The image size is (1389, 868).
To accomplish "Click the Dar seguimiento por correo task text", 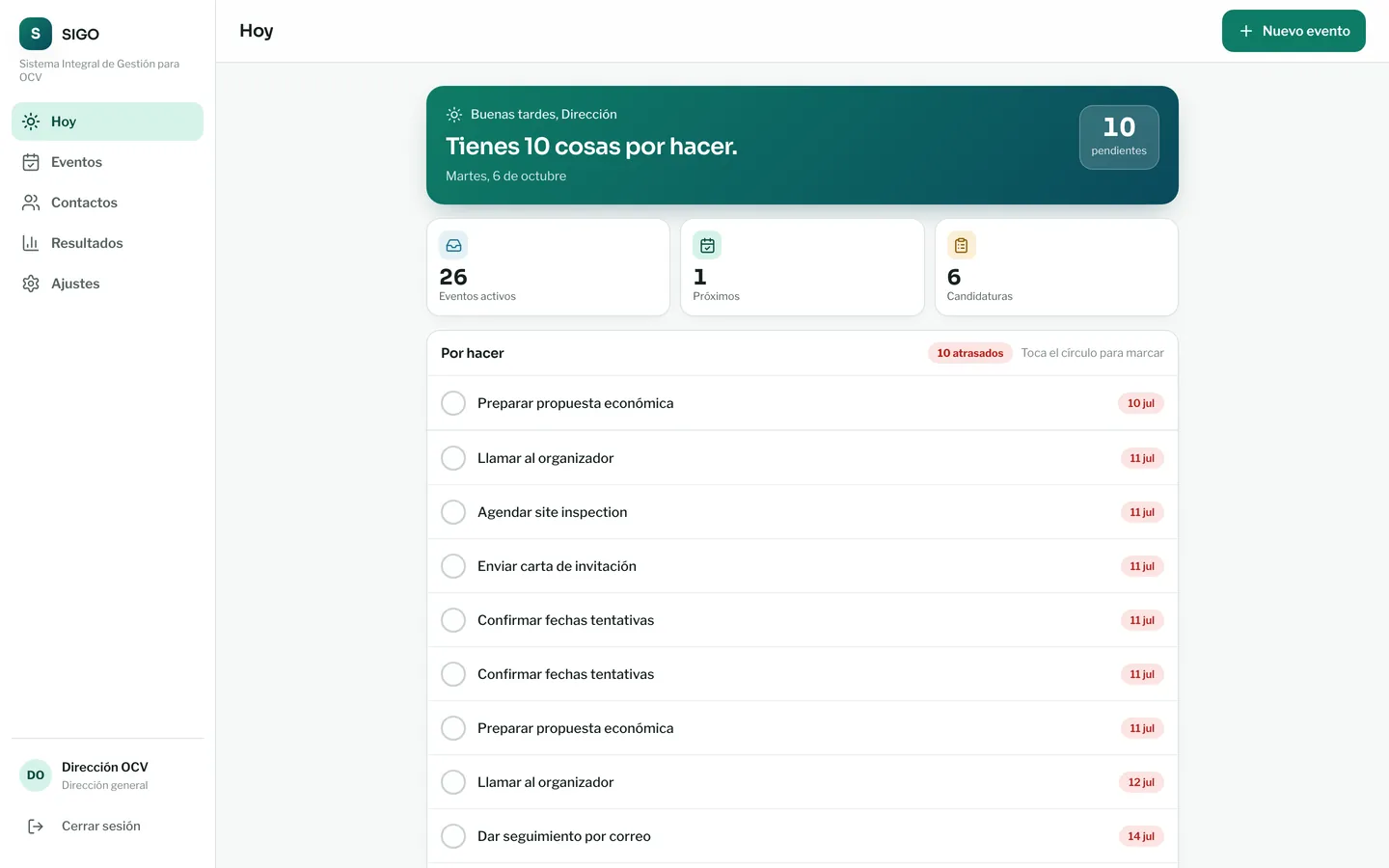I will pos(564,836).
